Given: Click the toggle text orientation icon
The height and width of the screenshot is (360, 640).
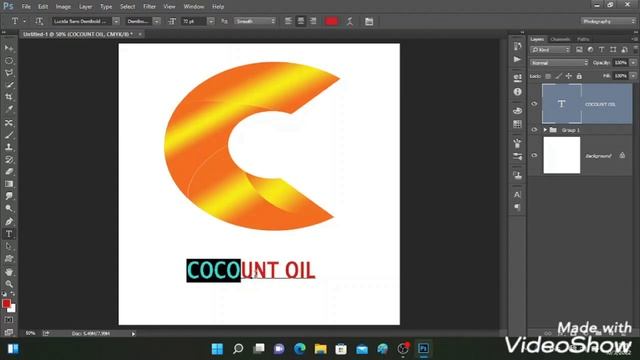Looking at the screenshot, I should tap(39, 21).
